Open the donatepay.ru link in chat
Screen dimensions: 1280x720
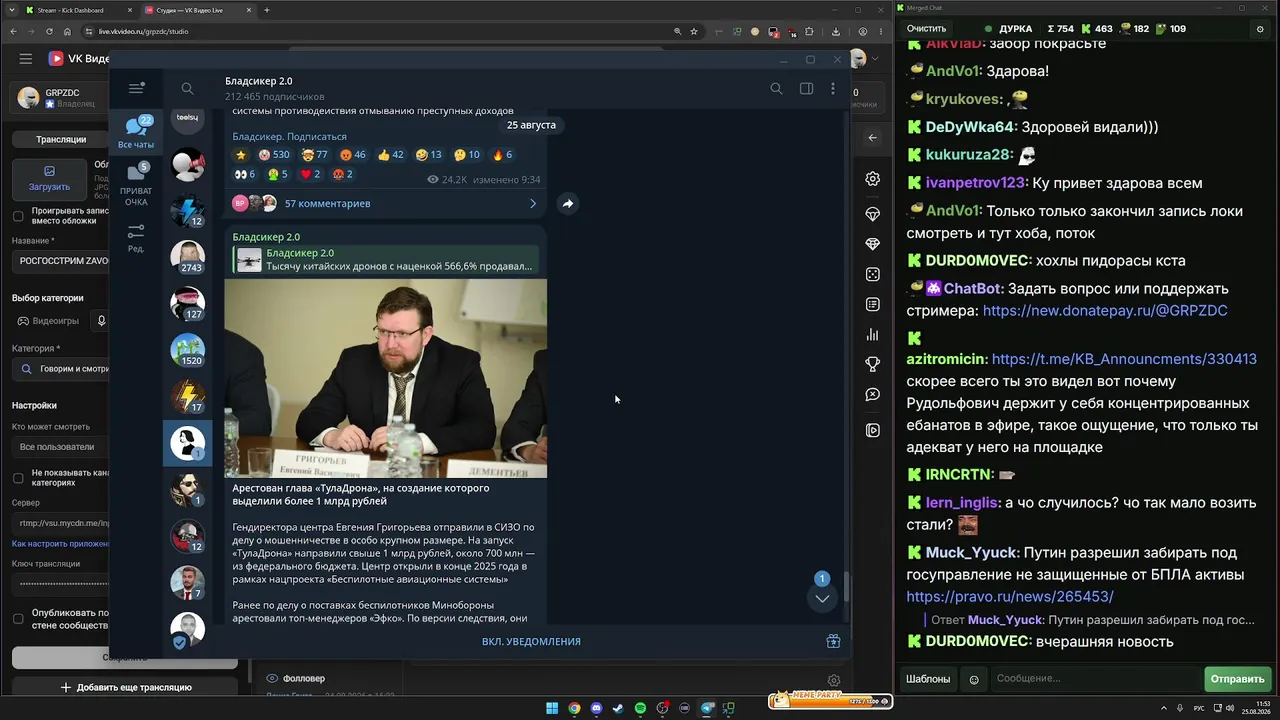tap(1105, 311)
